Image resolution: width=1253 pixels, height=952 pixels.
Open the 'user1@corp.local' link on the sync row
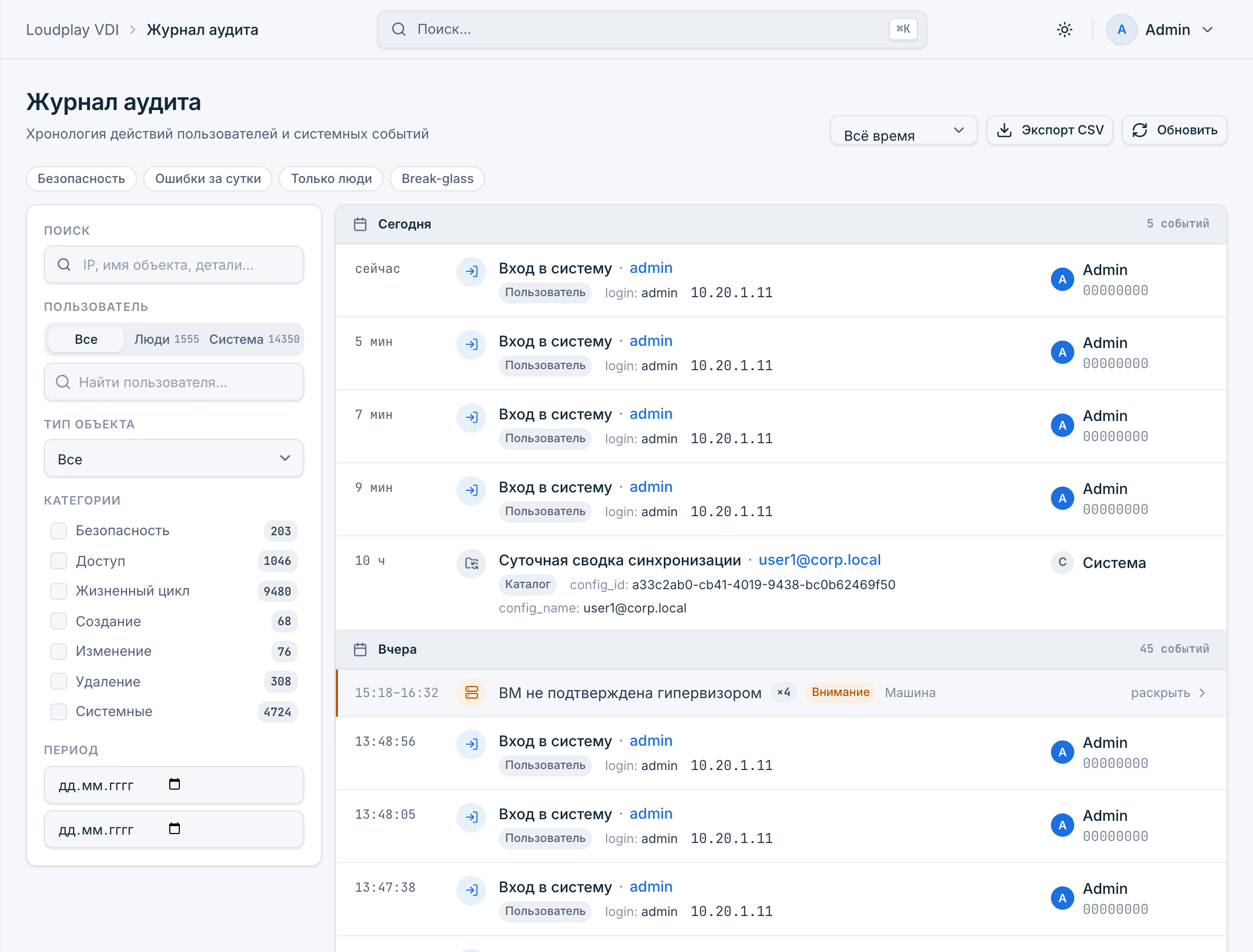(819, 560)
